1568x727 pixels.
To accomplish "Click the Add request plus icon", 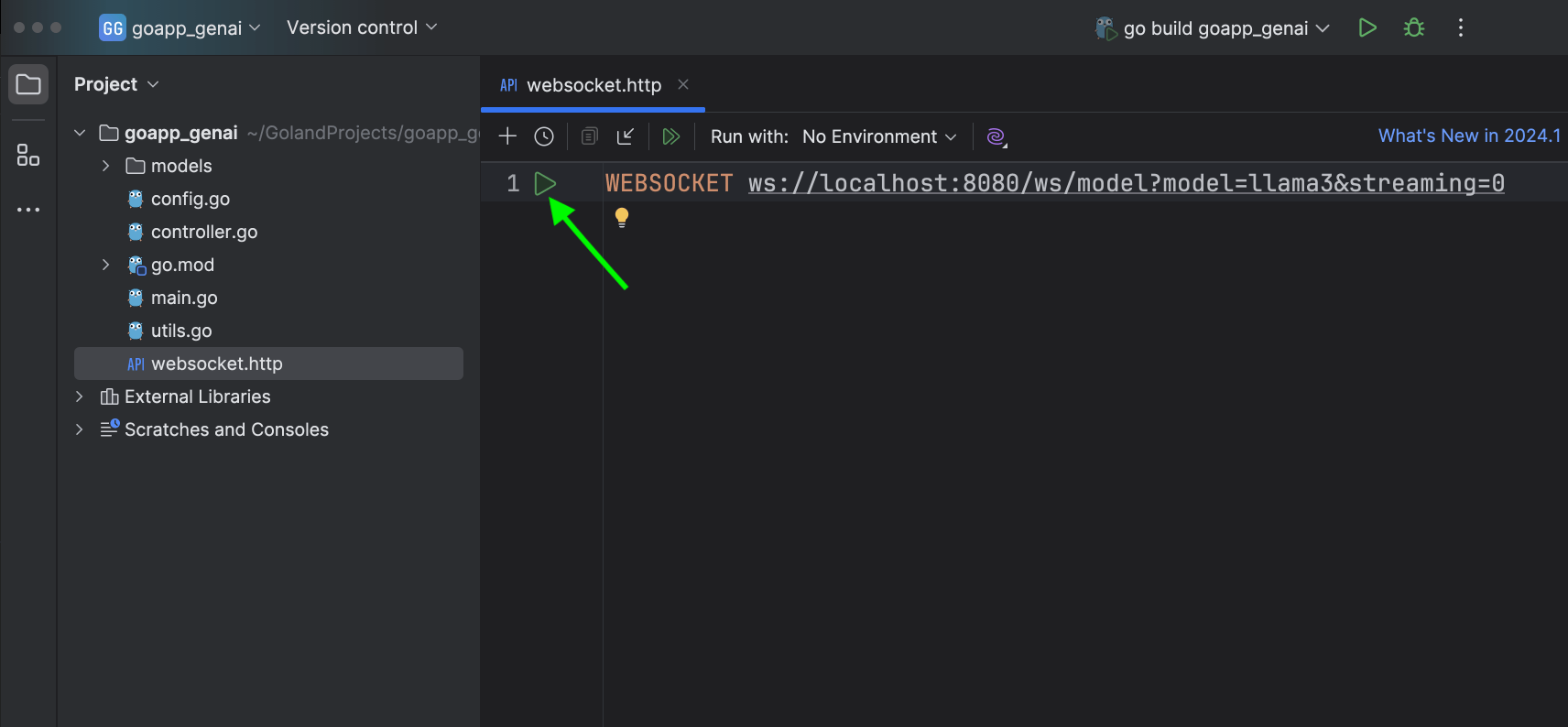I will pyautogui.click(x=507, y=136).
